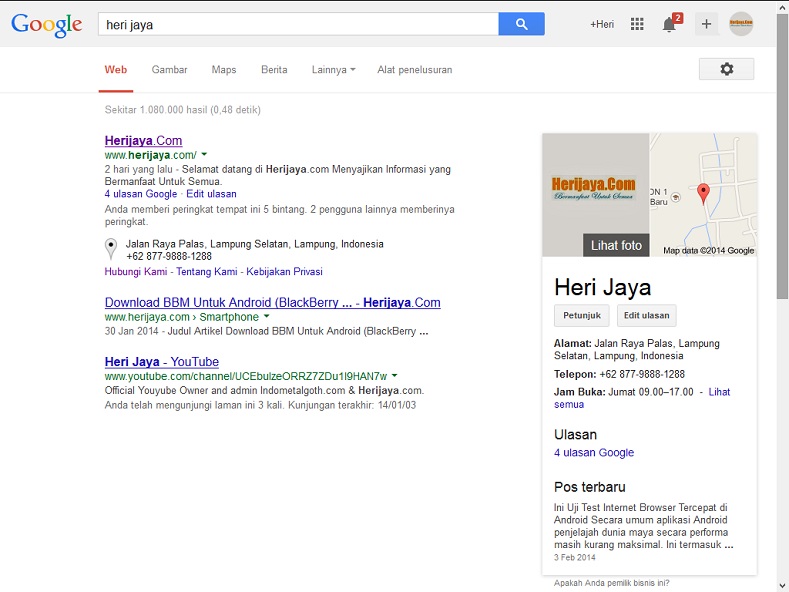Expand the Smartphone breadcrumb dropdown arrow

(x=267, y=317)
